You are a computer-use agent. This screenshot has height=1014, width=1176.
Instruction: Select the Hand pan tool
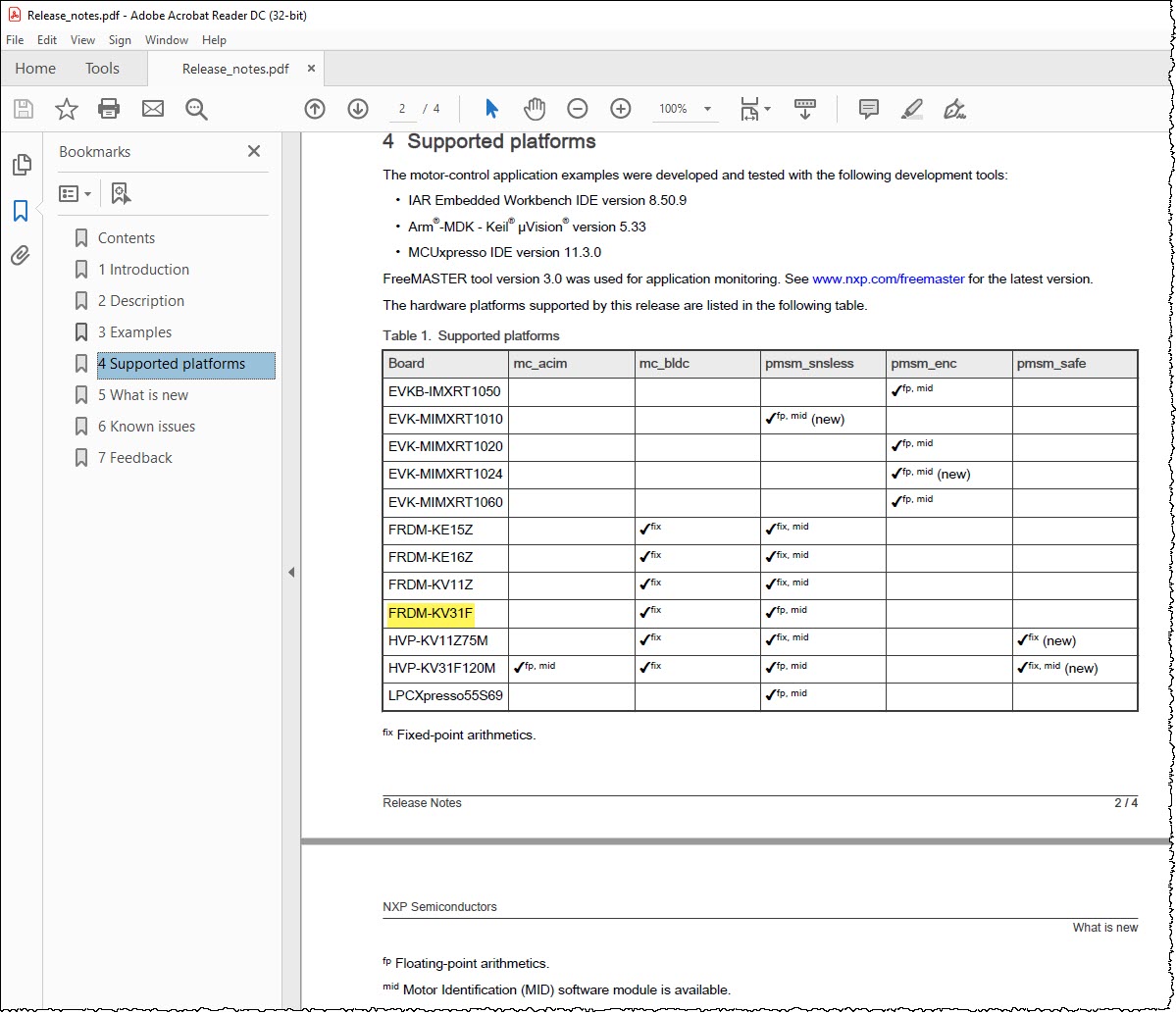tap(534, 109)
